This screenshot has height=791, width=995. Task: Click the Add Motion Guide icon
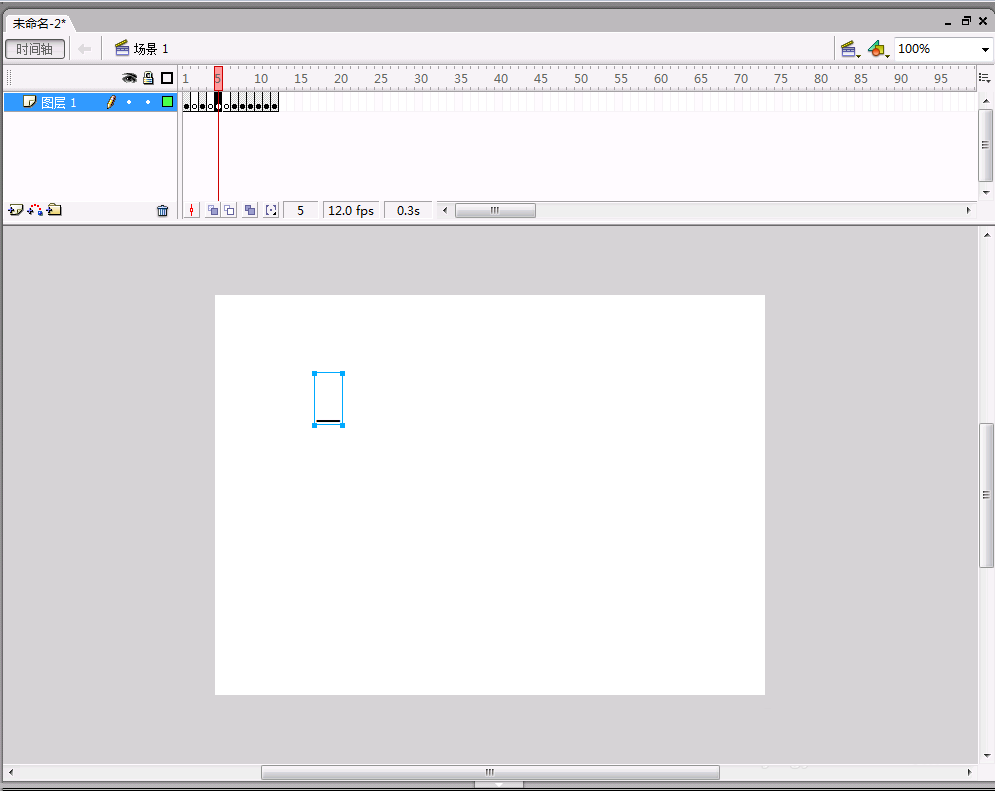point(36,210)
